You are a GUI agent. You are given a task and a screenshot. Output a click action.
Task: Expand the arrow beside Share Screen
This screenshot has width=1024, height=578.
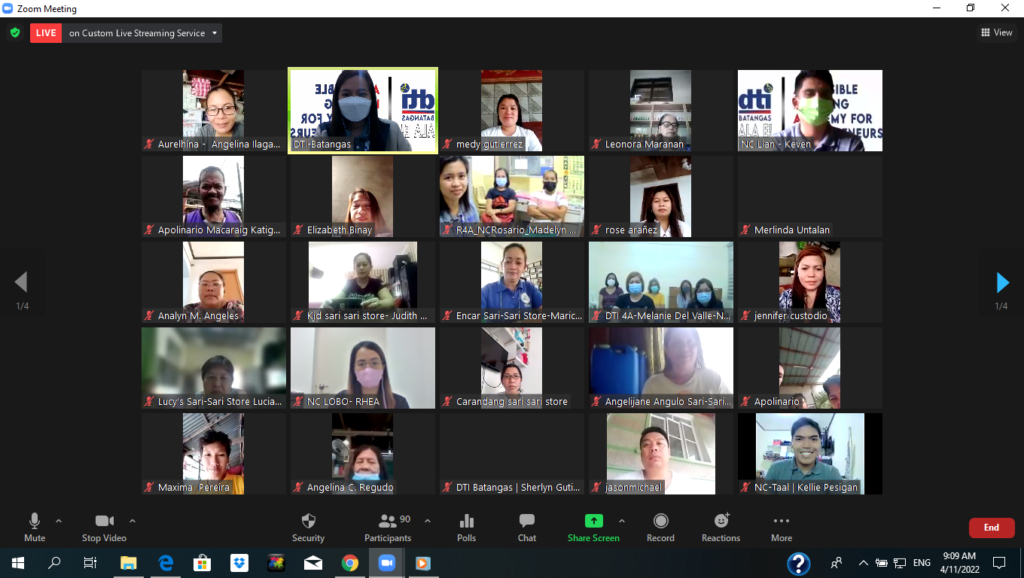(x=621, y=520)
